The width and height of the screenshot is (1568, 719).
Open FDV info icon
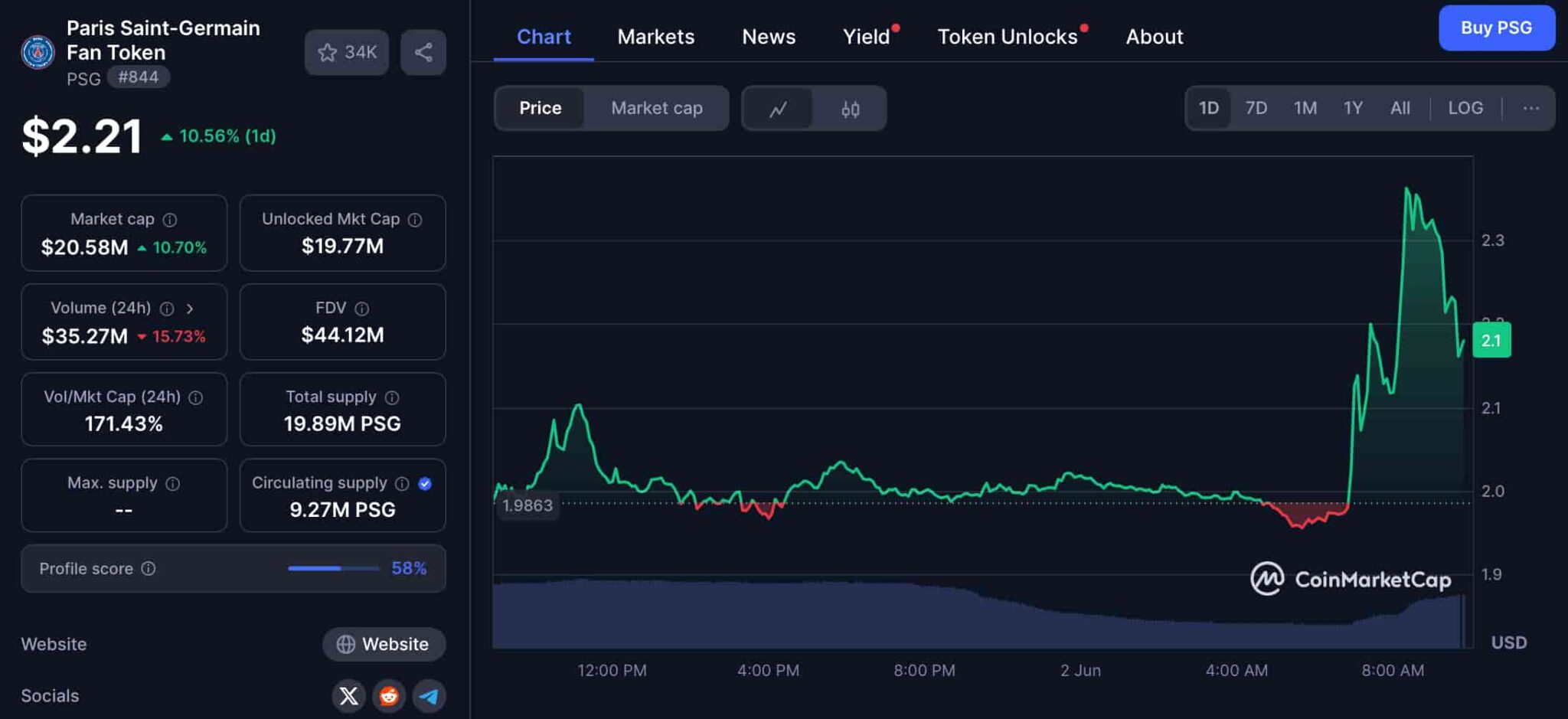[x=362, y=309]
